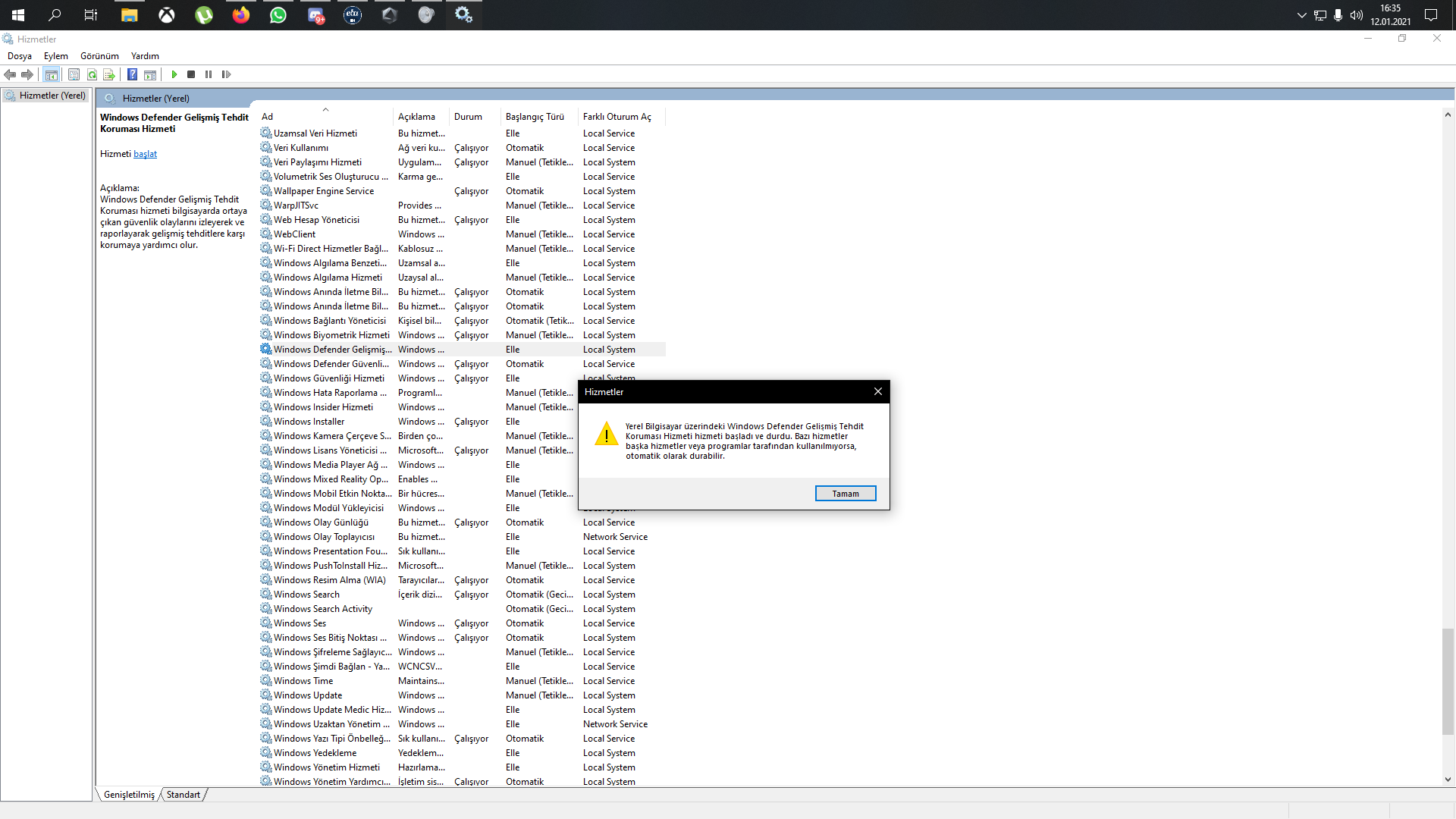Select Hizmetler (Yerel) in the left tree
This screenshot has width=1456, height=819.
tap(52, 96)
